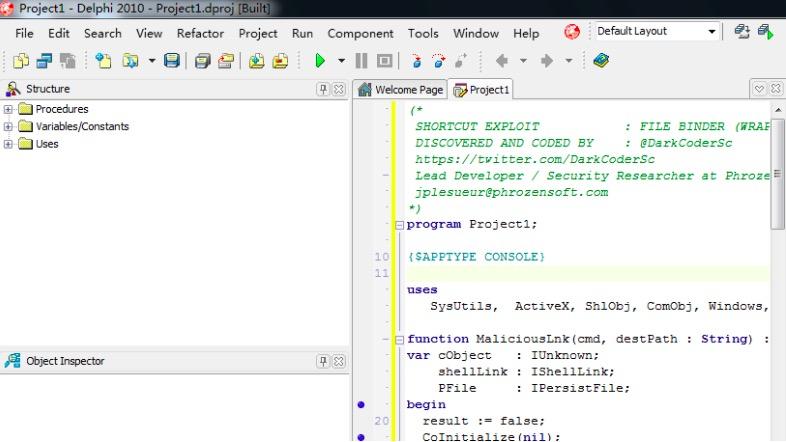Click the Open file toolbar icon
The width and height of the screenshot is (786, 442).
[x=130, y=61]
